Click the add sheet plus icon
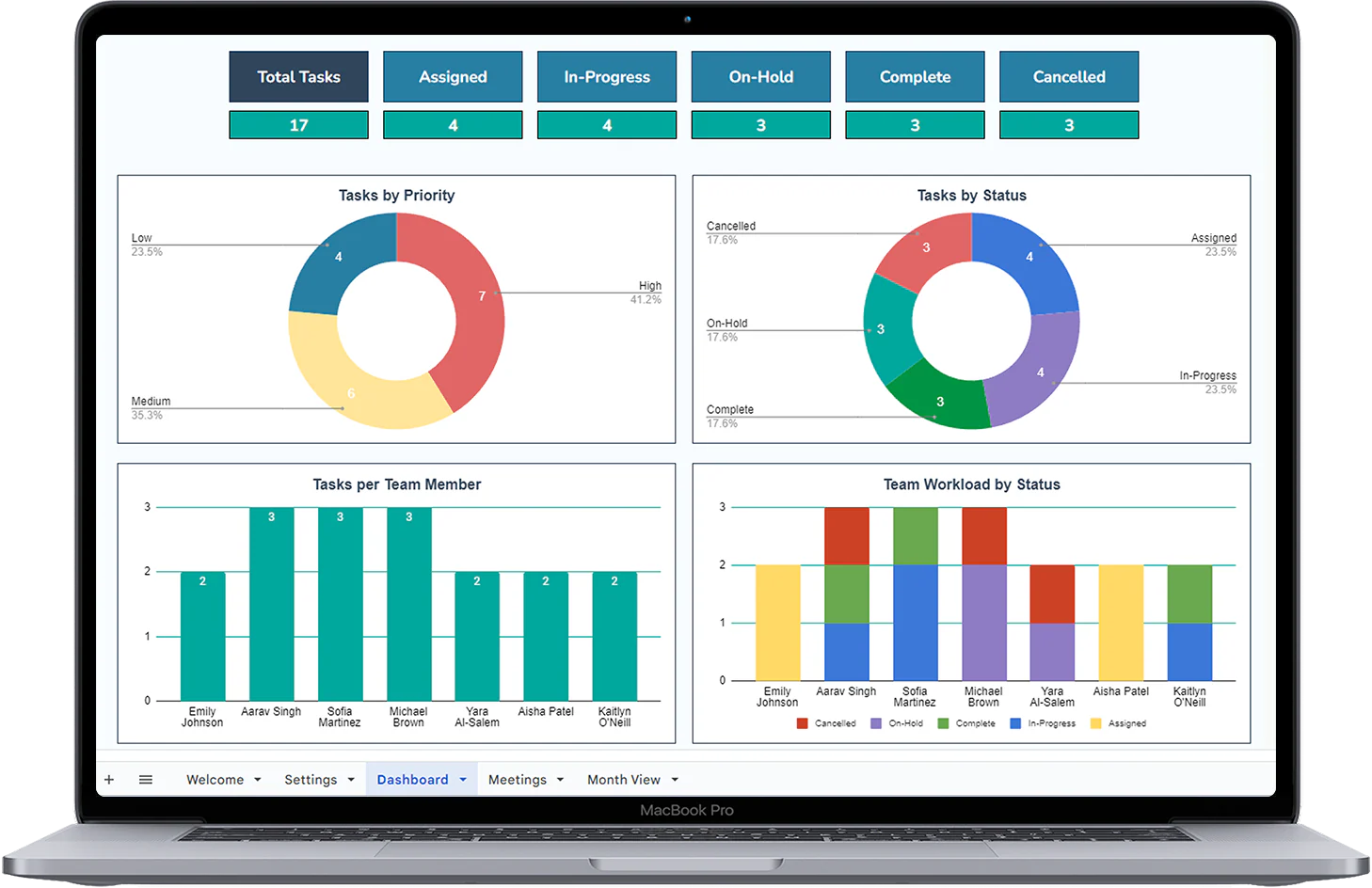 (109, 780)
